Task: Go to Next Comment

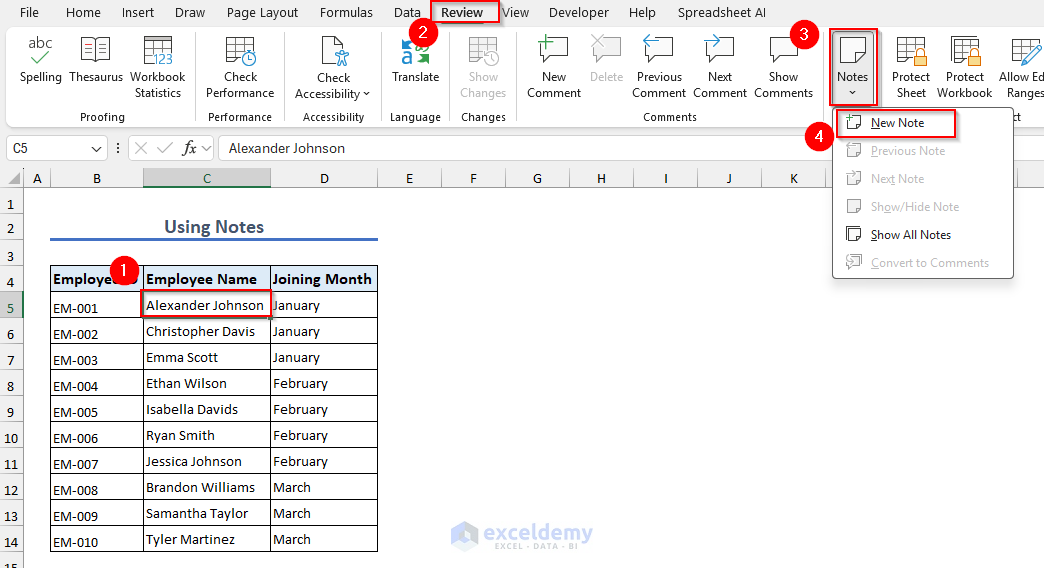Action: 720,67
